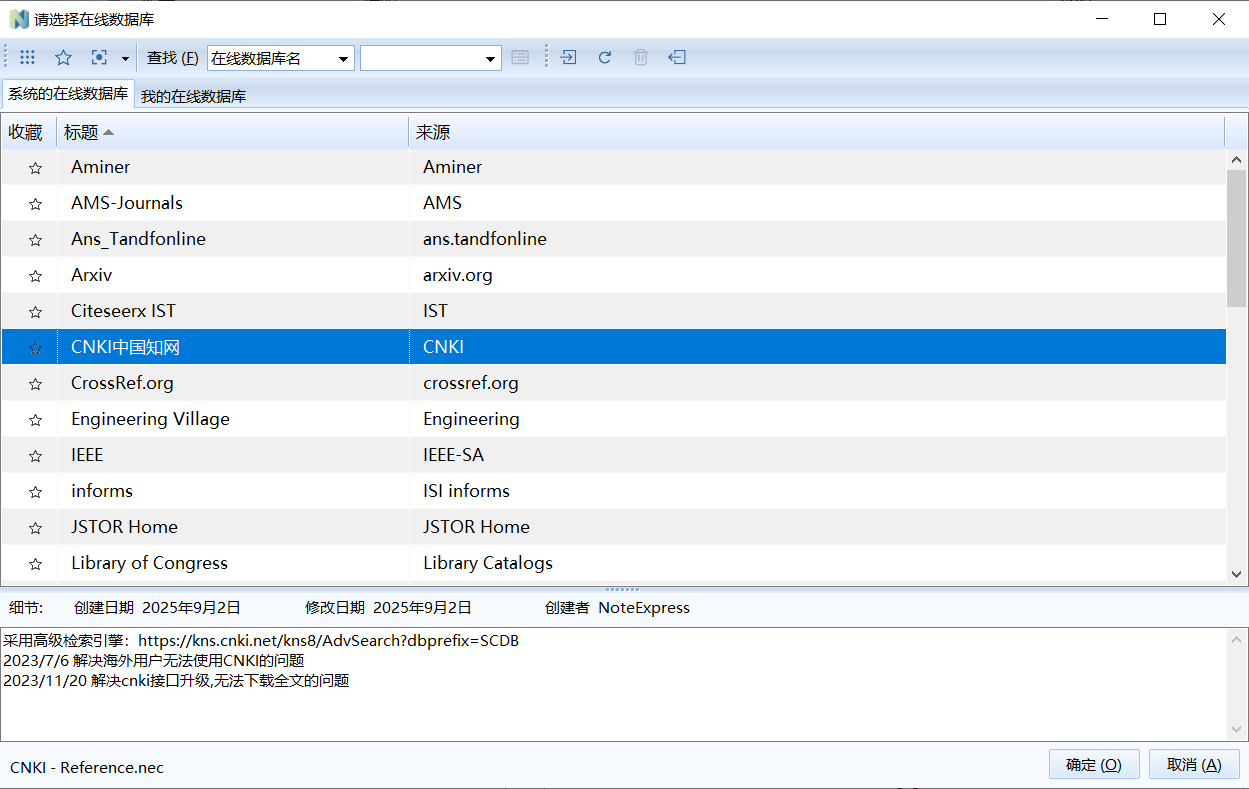Click the export database icon
1249x789 pixels.
(677, 58)
